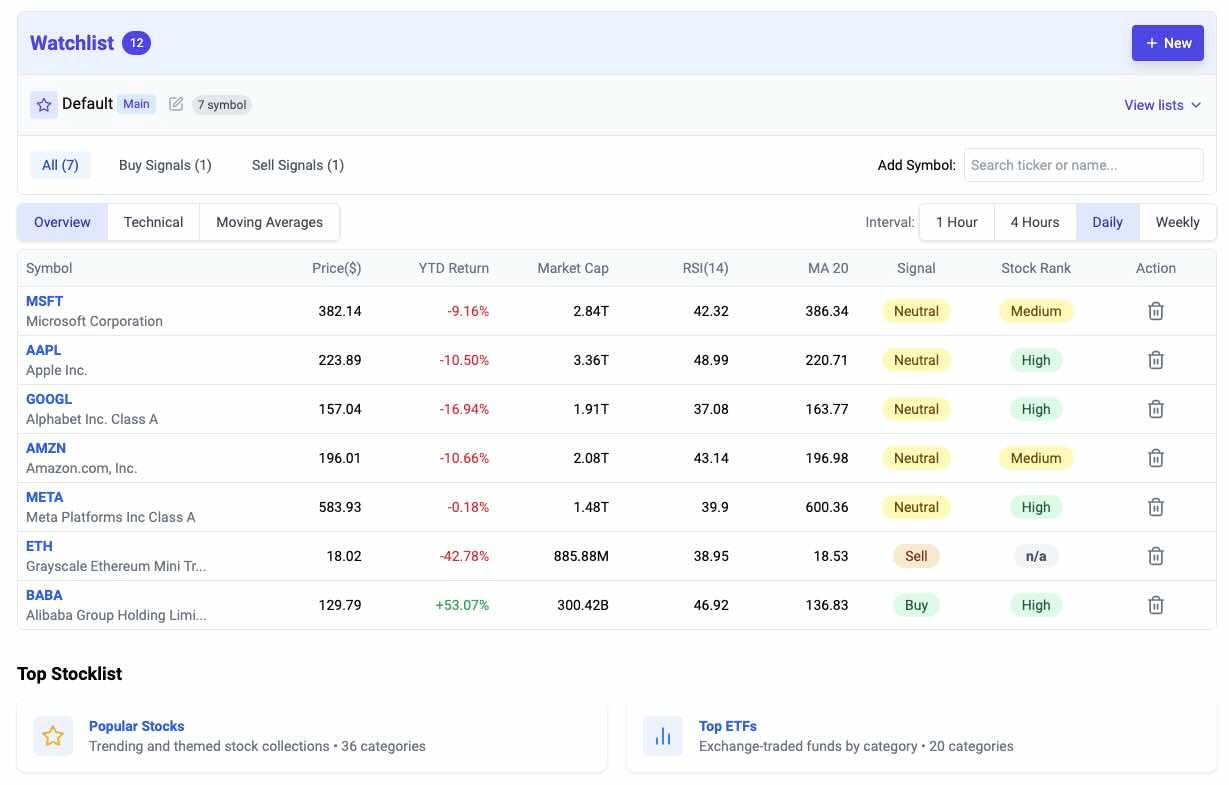
Task: Set interval to Weekly
Action: tap(1177, 222)
